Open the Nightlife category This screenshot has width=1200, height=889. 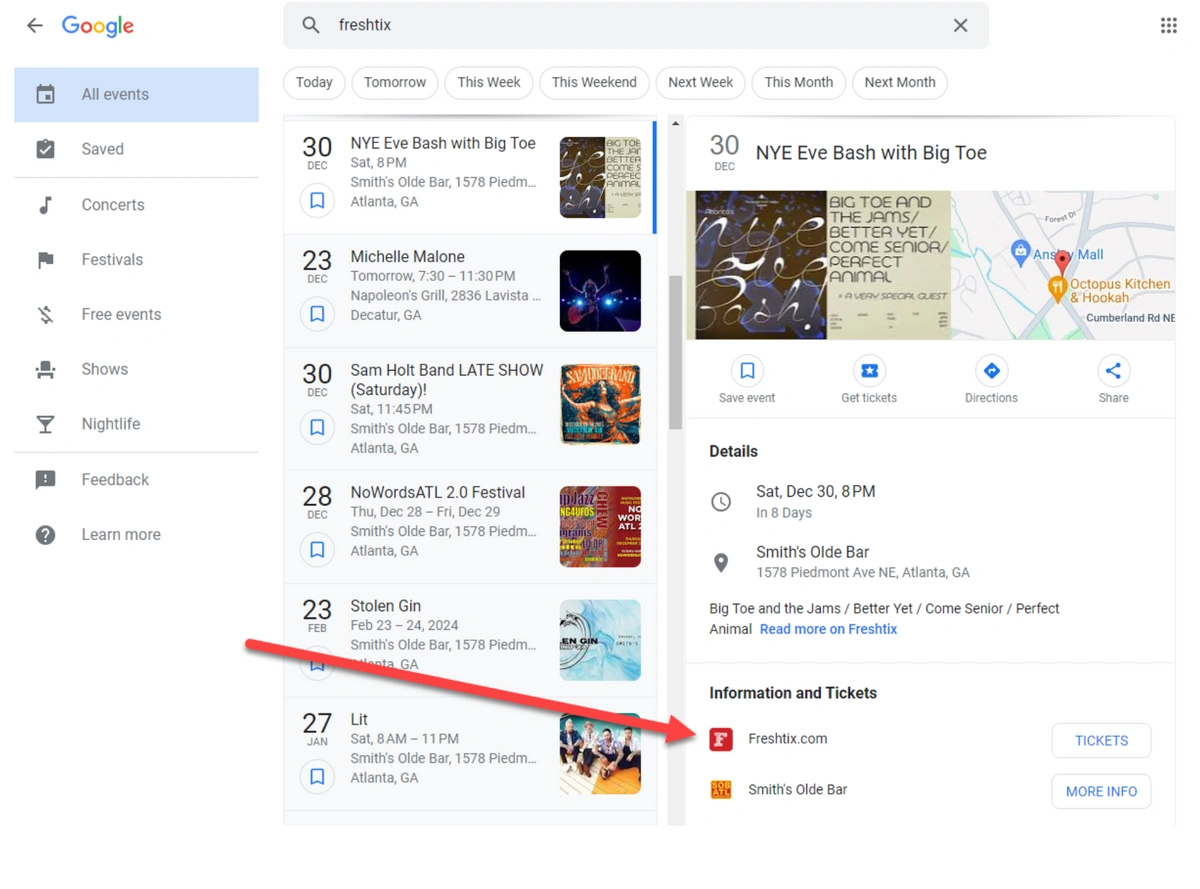click(x=136, y=424)
